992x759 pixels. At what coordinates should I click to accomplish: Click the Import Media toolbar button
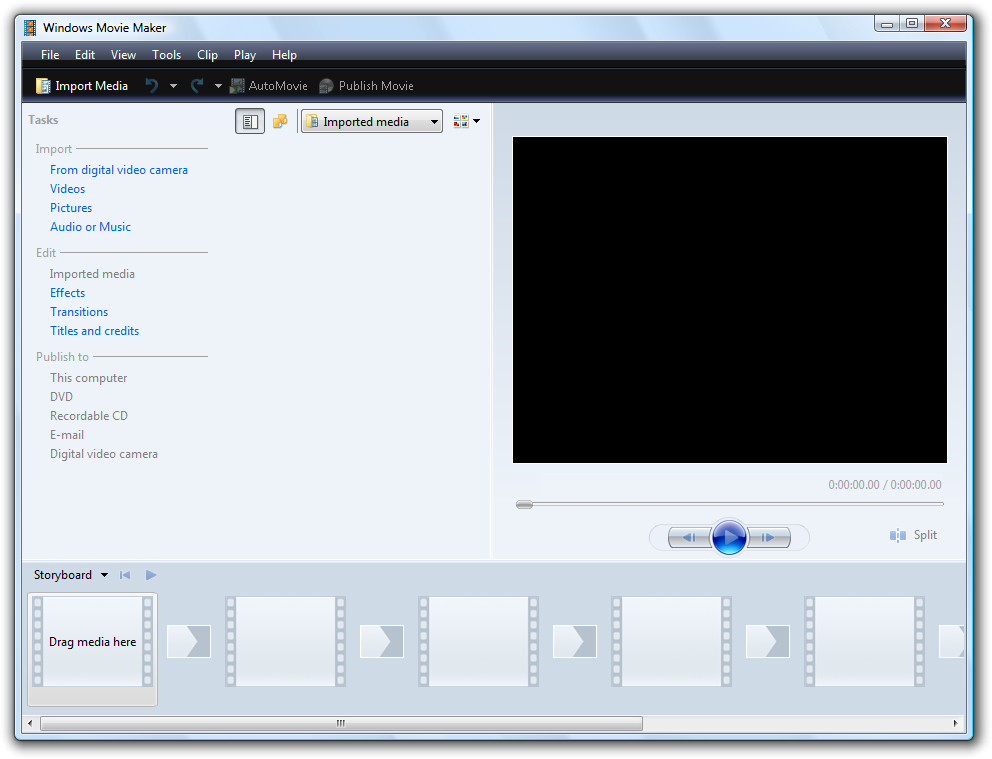click(x=82, y=86)
